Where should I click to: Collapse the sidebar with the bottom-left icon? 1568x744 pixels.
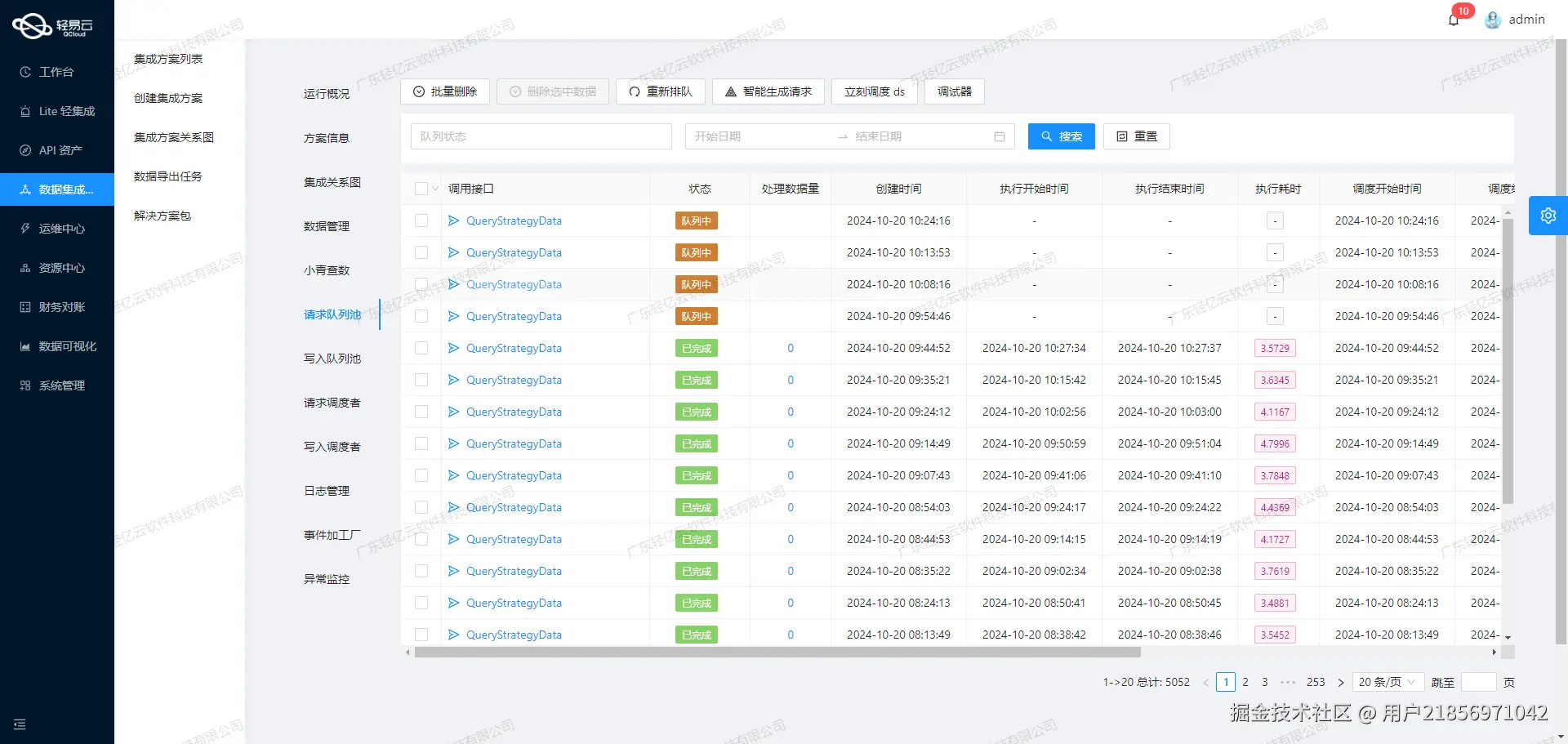(x=20, y=724)
